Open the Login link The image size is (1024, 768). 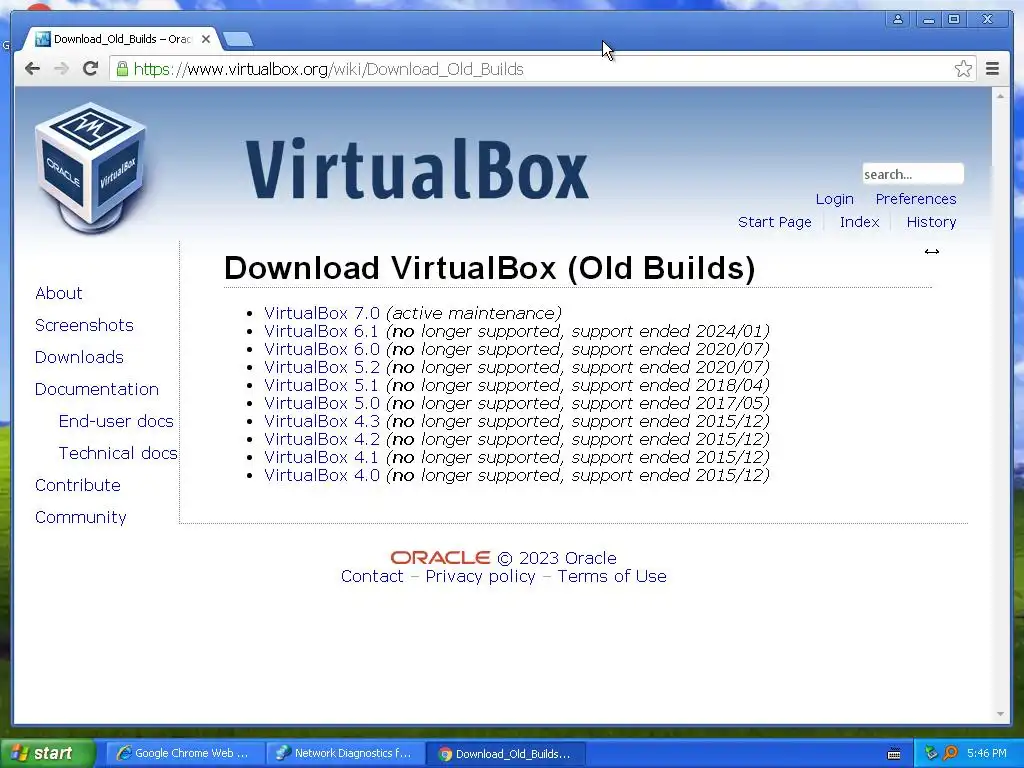pyautogui.click(x=835, y=199)
